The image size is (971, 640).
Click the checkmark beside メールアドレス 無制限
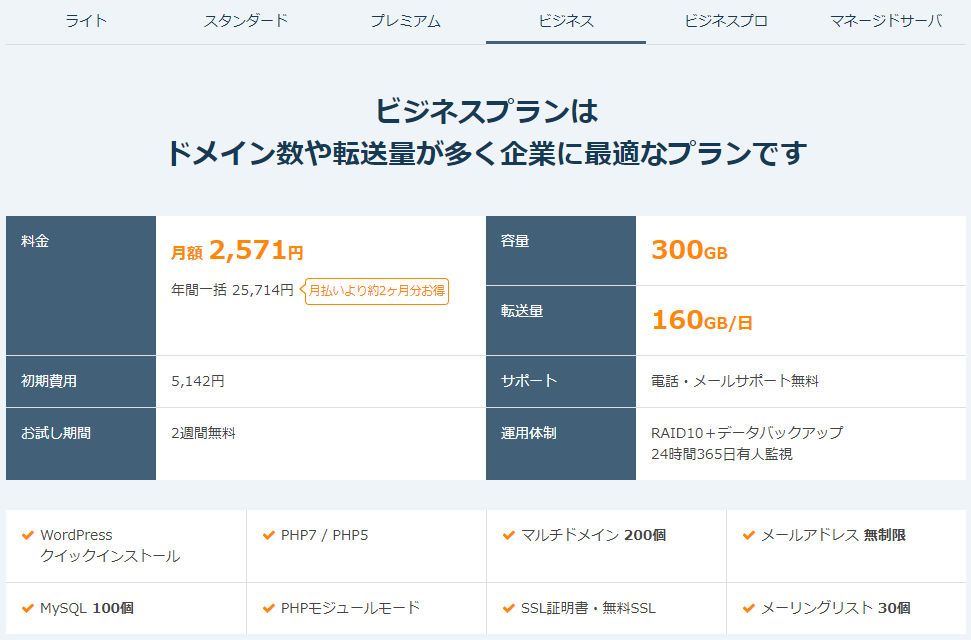pyautogui.click(x=749, y=535)
